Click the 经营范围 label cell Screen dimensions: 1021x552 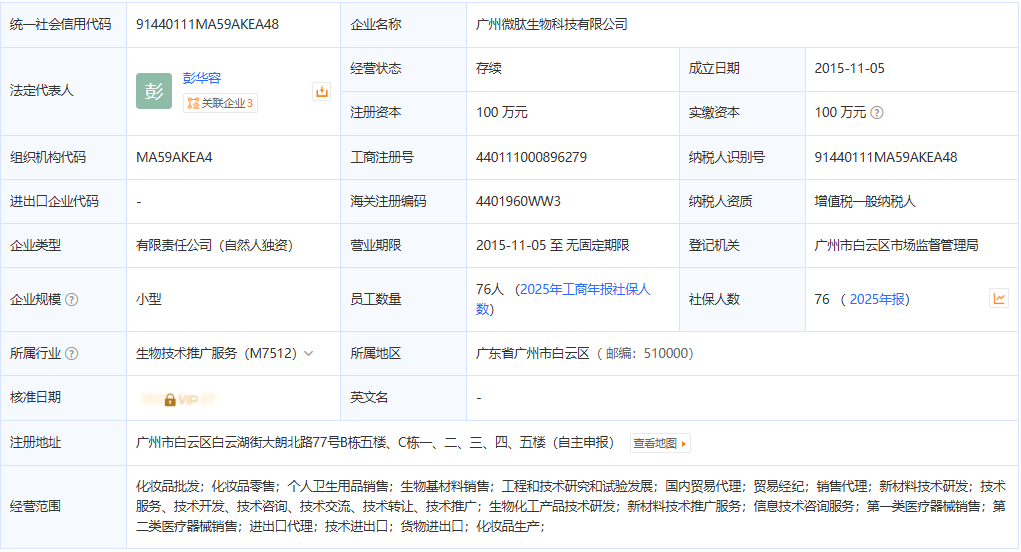pos(63,506)
